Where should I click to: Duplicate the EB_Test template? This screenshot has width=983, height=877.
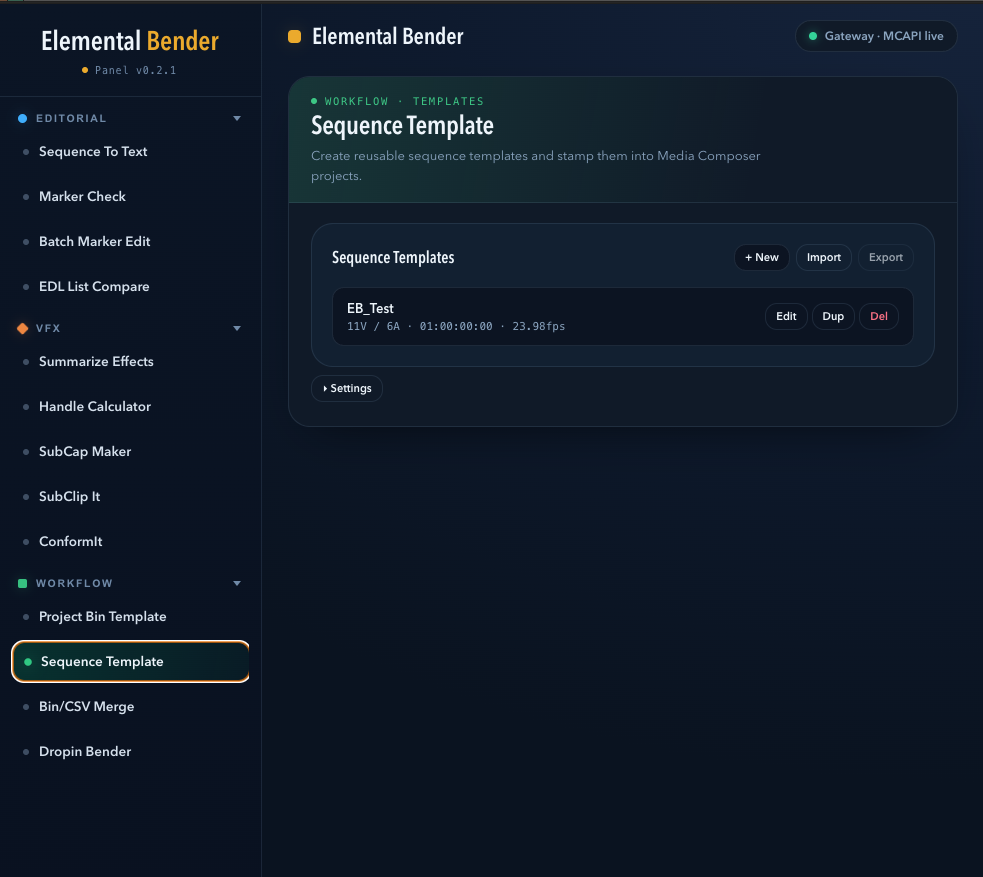coord(833,317)
